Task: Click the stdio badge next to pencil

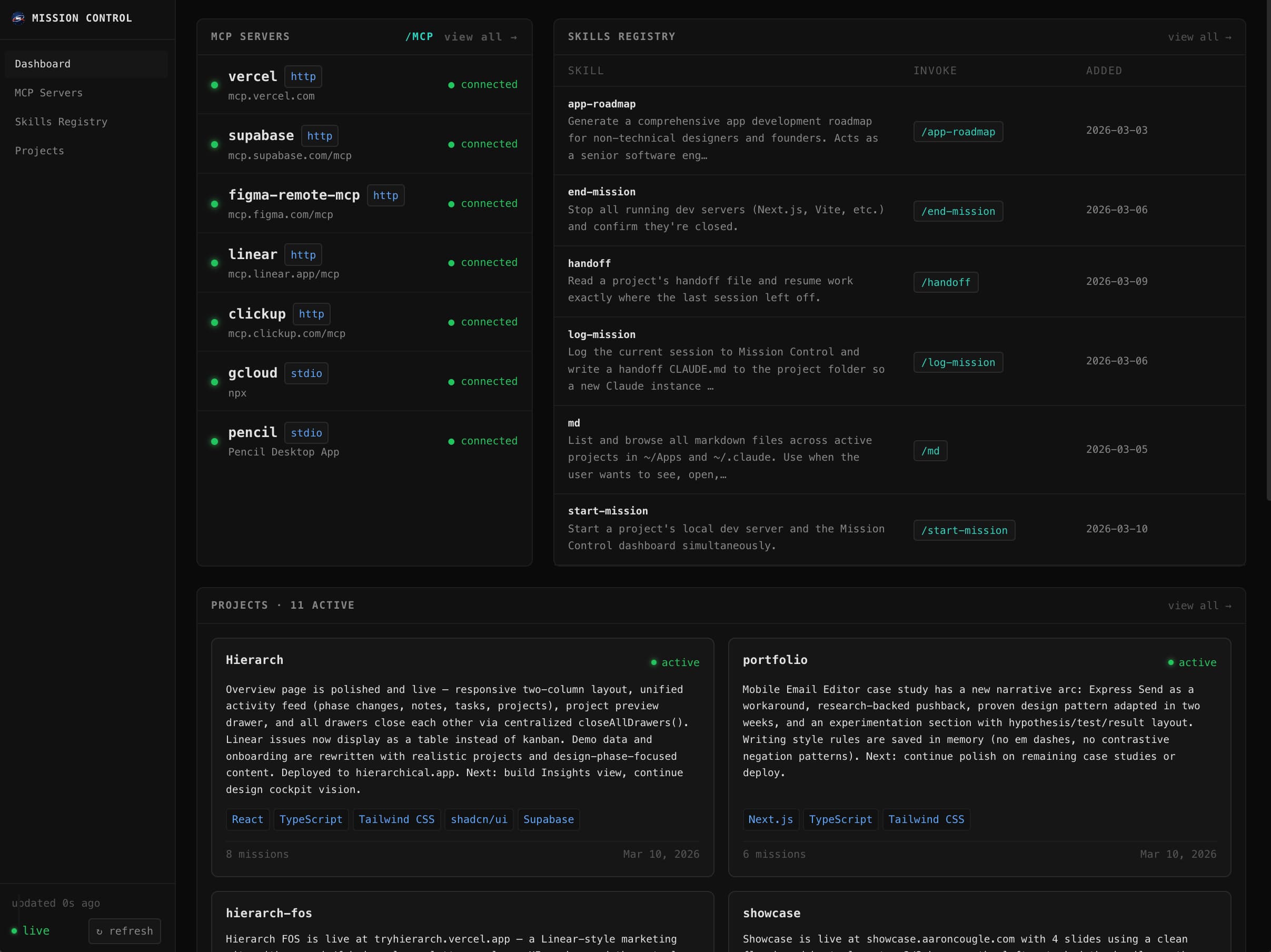Action: (306, 433)
